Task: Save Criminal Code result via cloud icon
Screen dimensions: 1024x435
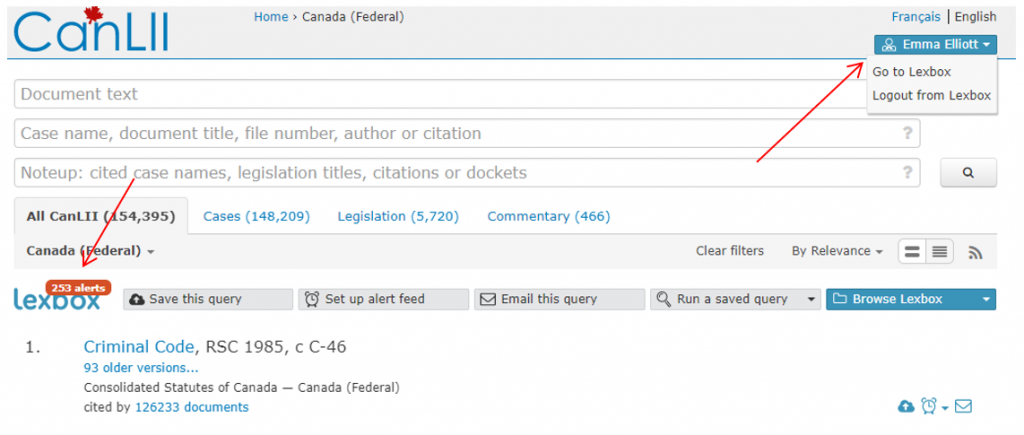Action: click(906, 406)
